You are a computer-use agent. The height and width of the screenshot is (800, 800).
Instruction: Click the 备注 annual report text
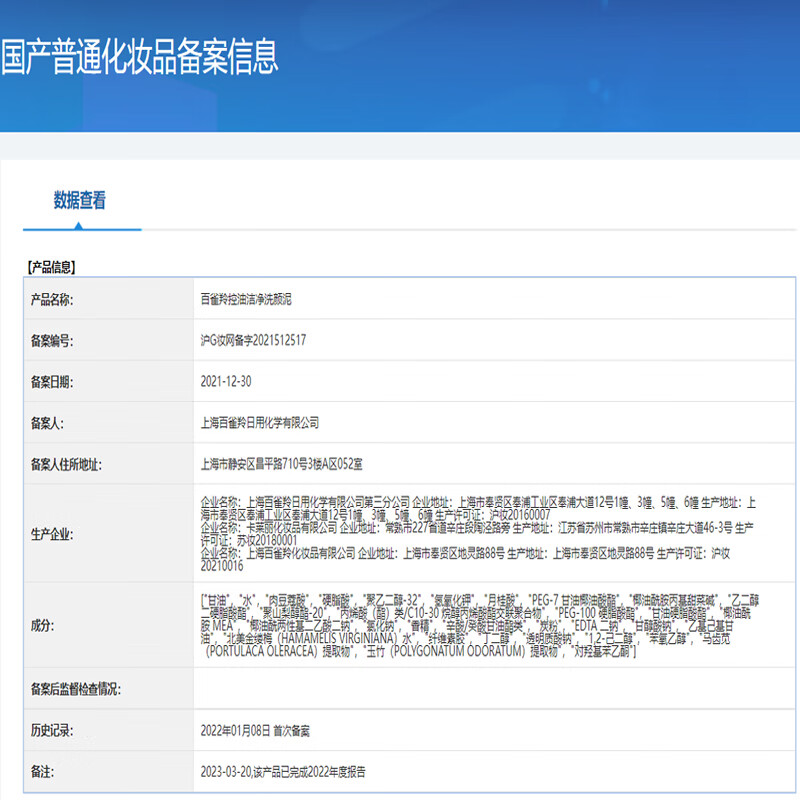pos(282,771)
